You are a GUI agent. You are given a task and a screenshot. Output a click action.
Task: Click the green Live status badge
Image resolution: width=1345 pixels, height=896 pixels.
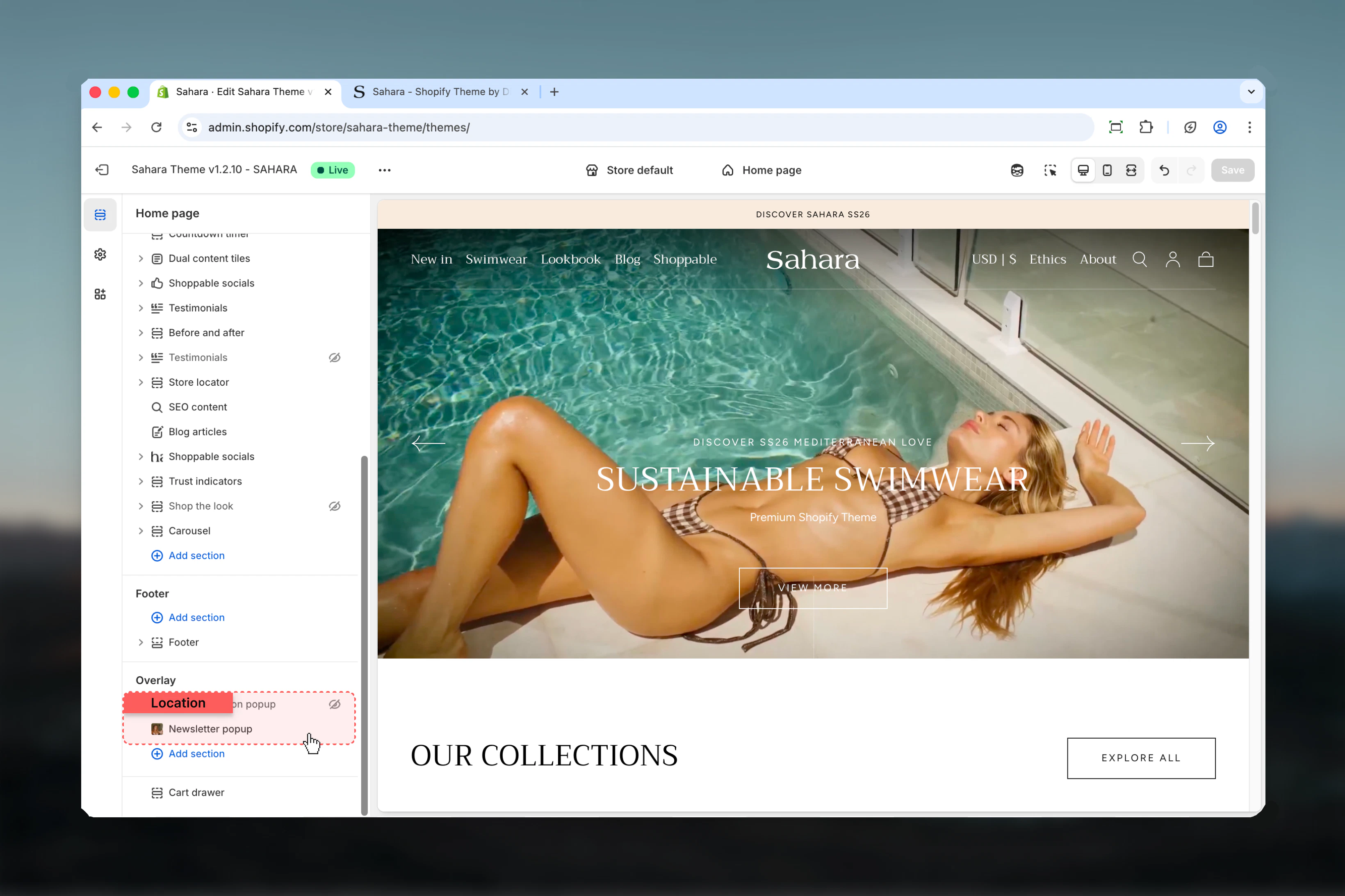[333, 170]
